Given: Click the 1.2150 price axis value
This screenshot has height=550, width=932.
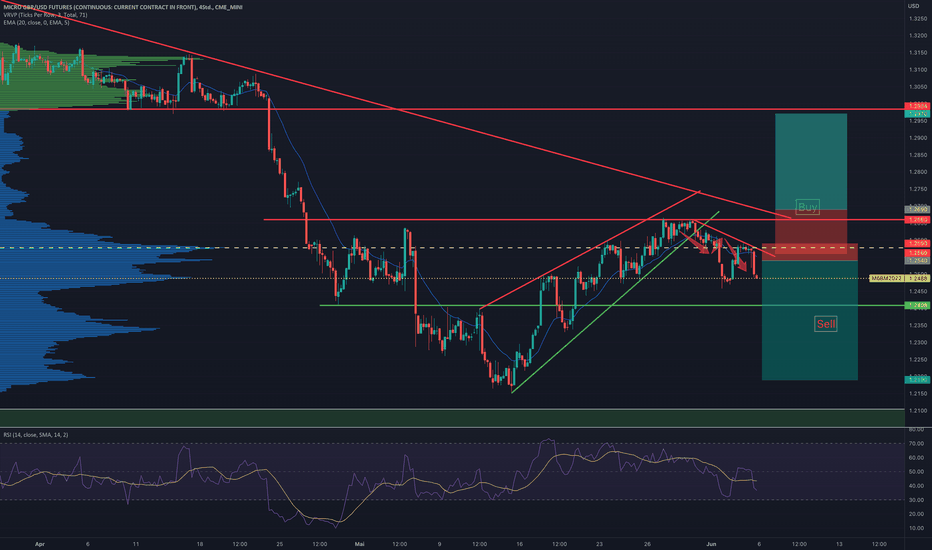Looking at the screenshot, I should pos(918,394).
